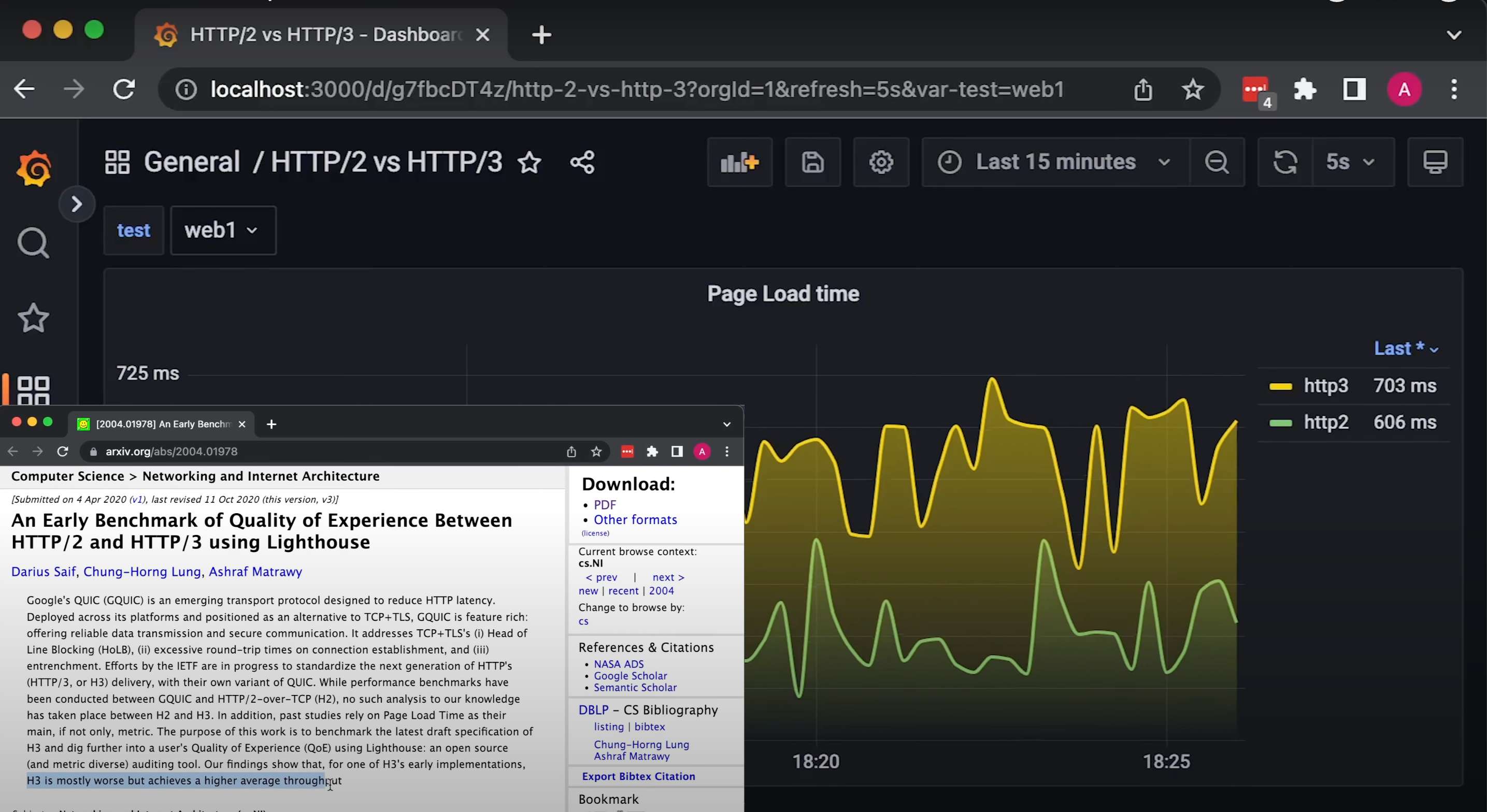The width and height of the screenshot is (1487, 812).
Task: Click the localhost address bar
Action: (x=635, y=90)
